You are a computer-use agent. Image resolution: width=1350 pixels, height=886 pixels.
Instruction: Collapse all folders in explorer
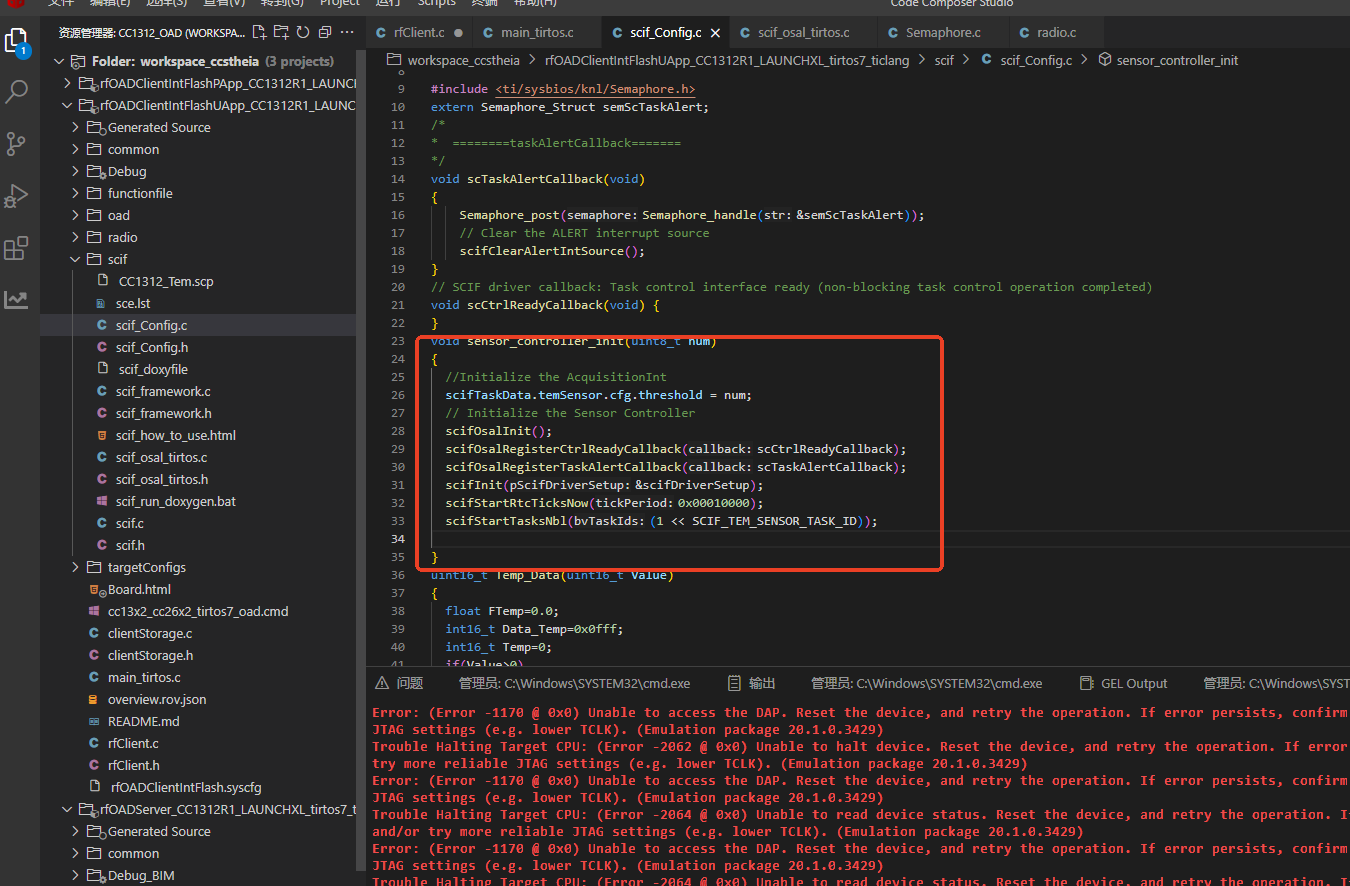click(x=325, y=33)
